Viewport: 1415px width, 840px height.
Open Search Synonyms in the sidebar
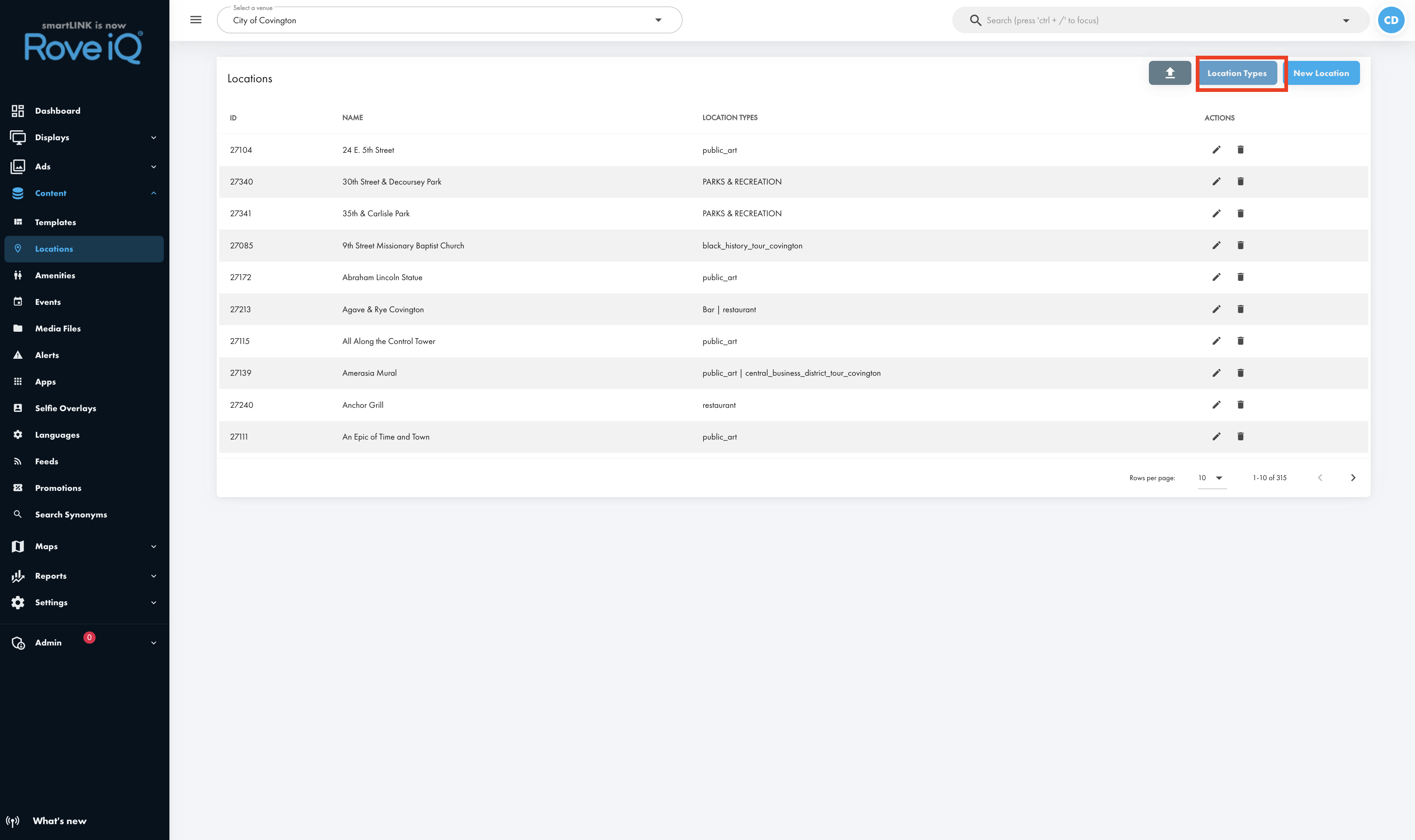click(84, 514)
